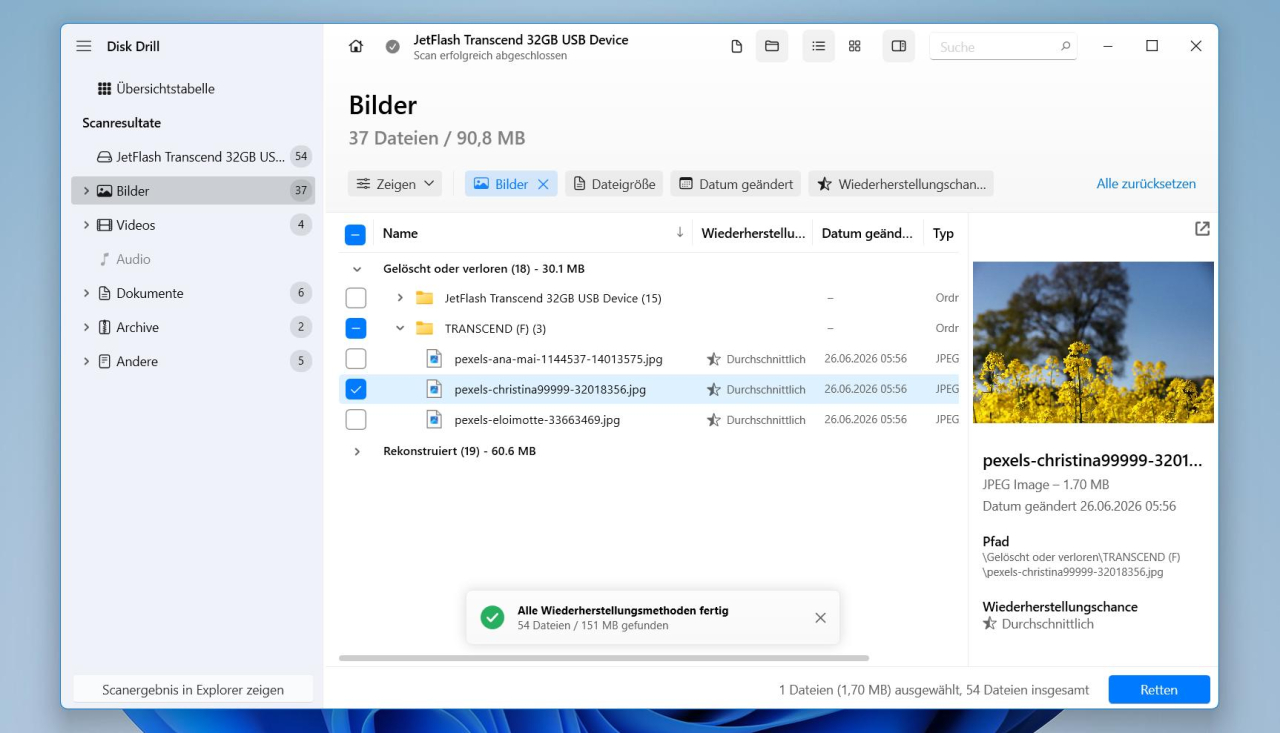Click Scanergebnis in Explorer zeigen
The image size is (1280, 733).
tap(193, 690)
